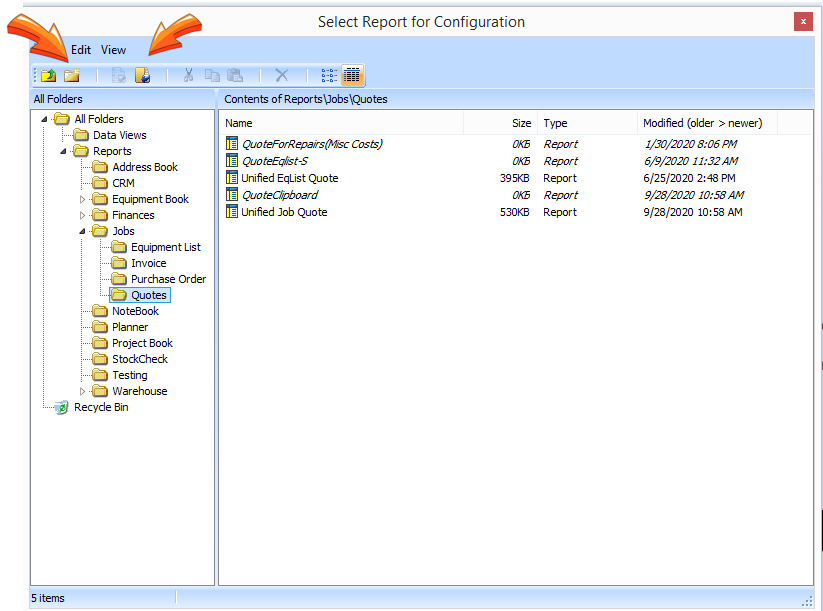Sort by Modified column header

point(702,123)
